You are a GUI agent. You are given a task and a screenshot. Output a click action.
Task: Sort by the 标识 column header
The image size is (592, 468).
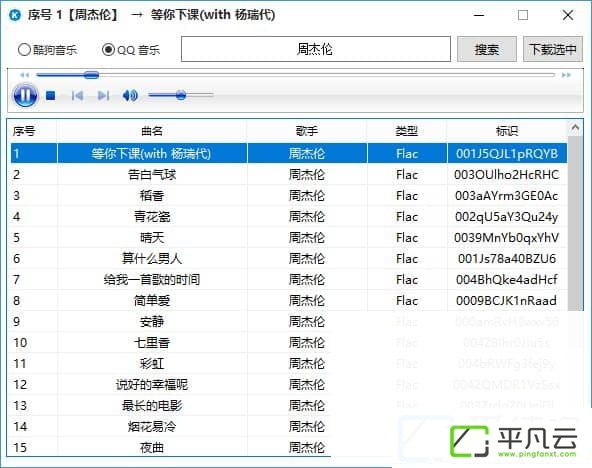pos(507,131)
